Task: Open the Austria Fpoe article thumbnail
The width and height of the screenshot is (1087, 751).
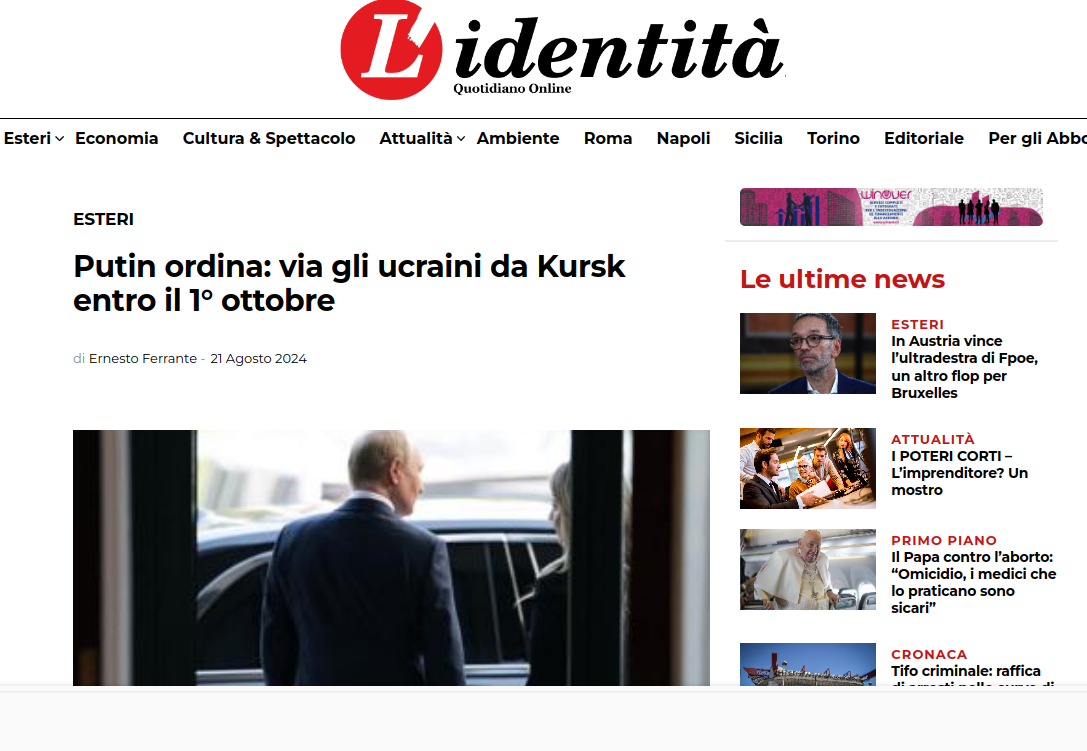Action: coord(808,354)
